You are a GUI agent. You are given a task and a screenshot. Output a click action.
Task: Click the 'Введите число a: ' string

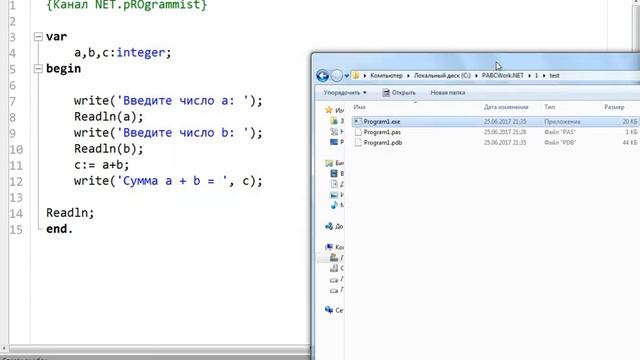click(x=182, y=101)
